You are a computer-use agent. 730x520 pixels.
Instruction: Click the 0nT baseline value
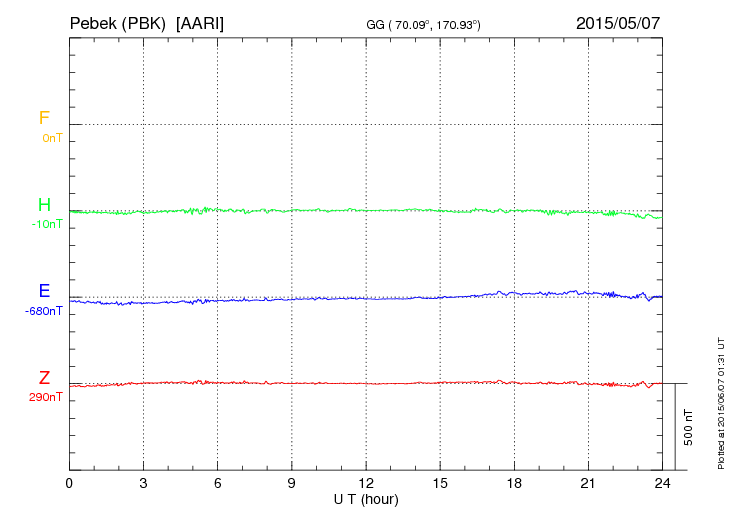tap(52, 138)
